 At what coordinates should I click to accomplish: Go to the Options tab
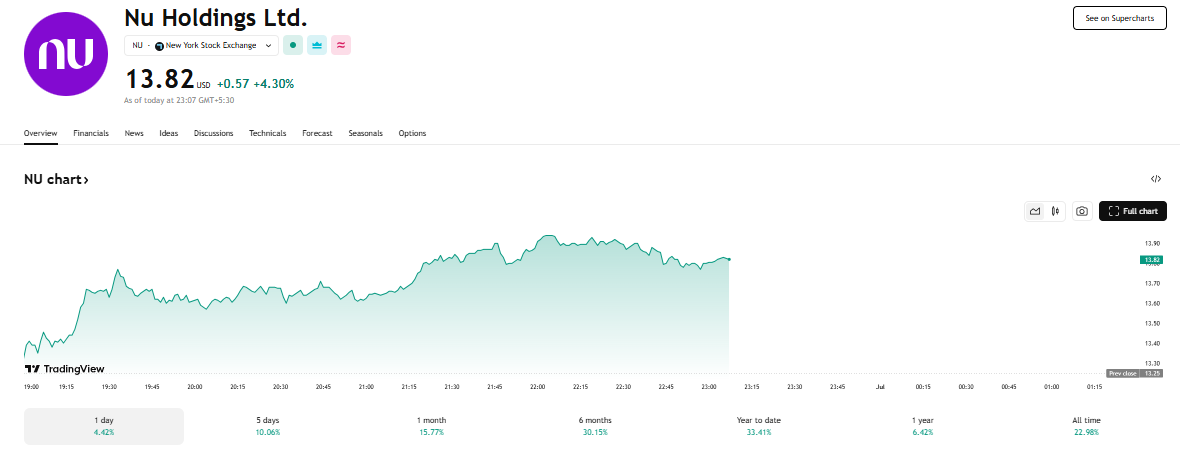coord(412,133)
